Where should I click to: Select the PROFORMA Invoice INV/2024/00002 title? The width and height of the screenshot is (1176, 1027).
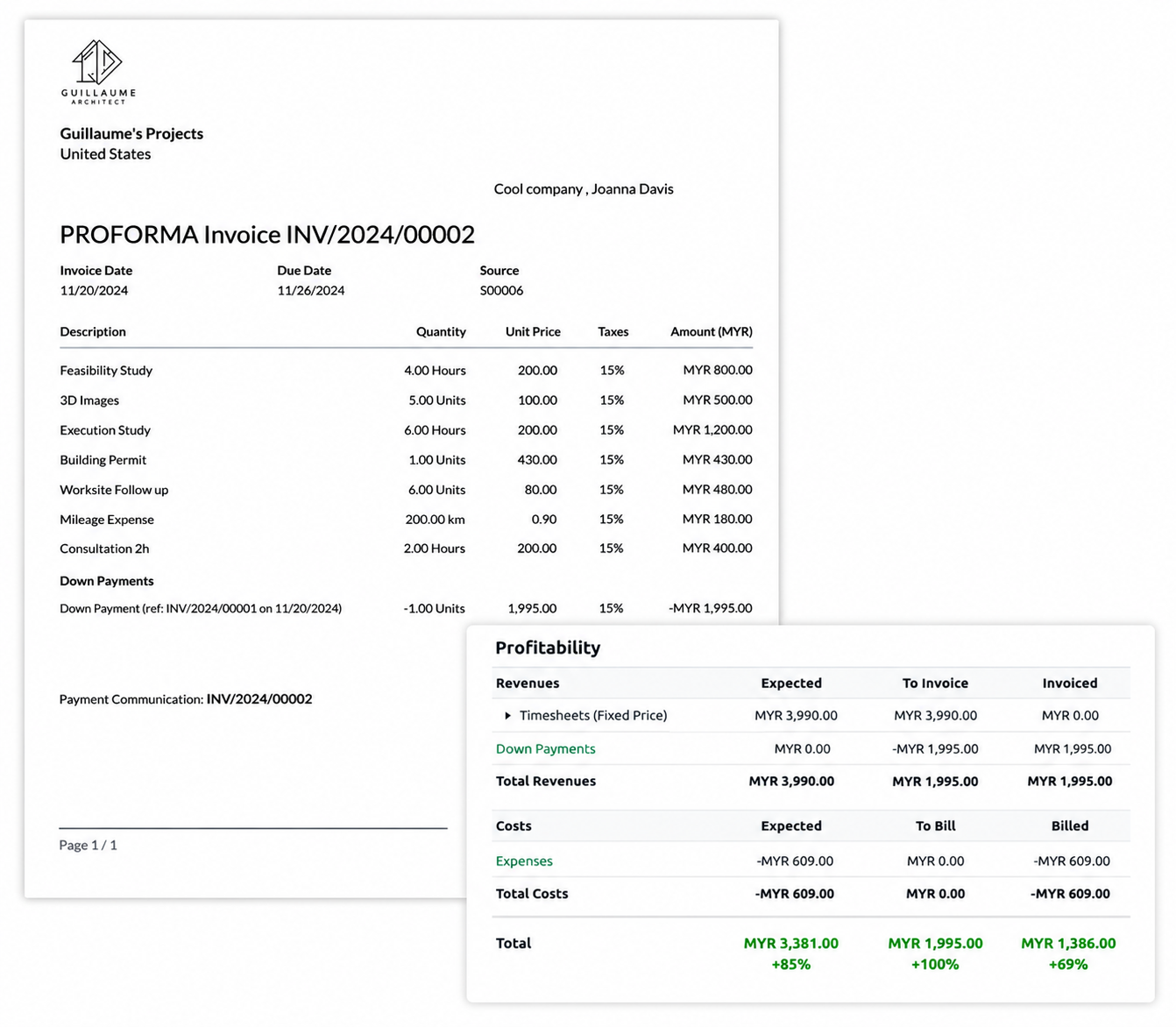click(267, 235)
